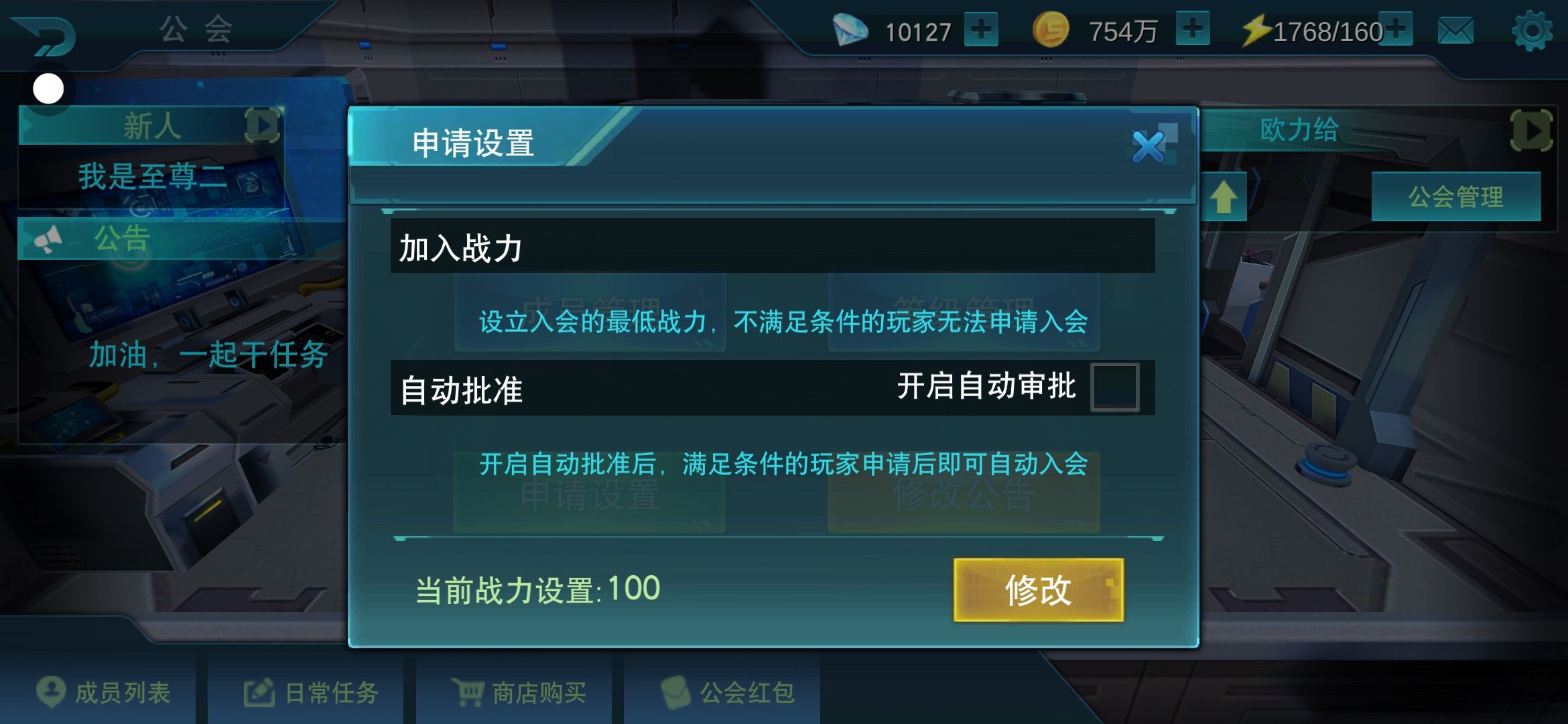
Task: Add diamonds with the plus icon
Action: pos(981,30)
